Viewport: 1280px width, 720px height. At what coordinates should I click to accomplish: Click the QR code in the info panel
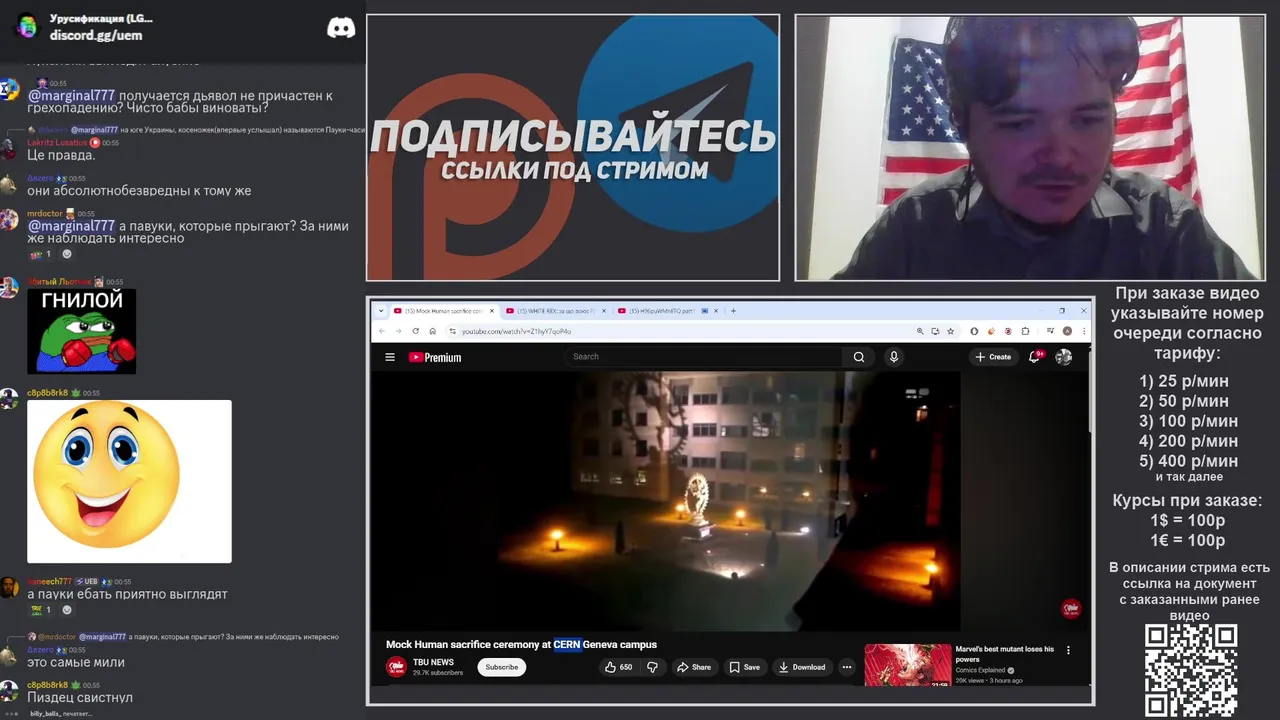point(1191,669)
